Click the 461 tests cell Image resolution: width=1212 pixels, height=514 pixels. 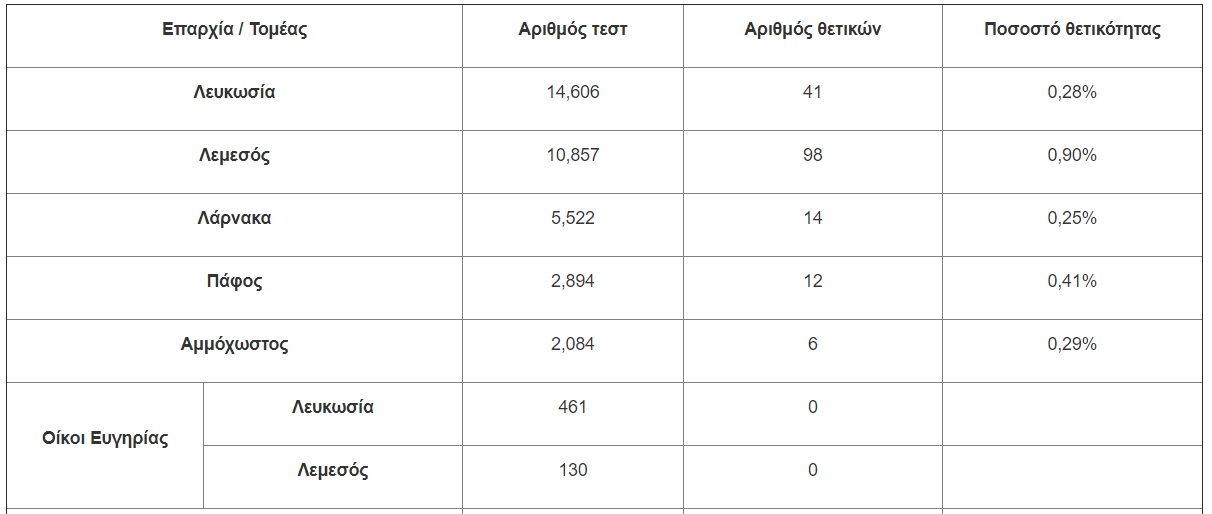[573, 408]
